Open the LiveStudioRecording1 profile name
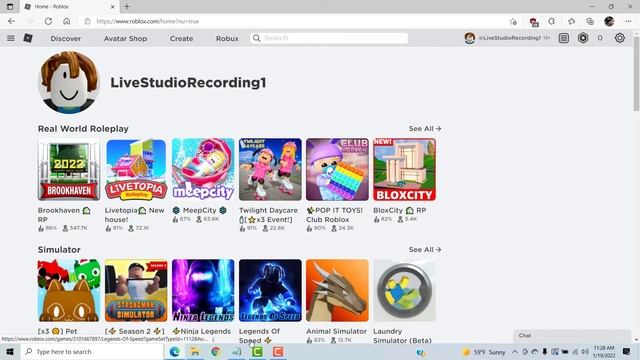Viewport: 640px width, 360px height. pyautogui.click(x=188, y=82)
